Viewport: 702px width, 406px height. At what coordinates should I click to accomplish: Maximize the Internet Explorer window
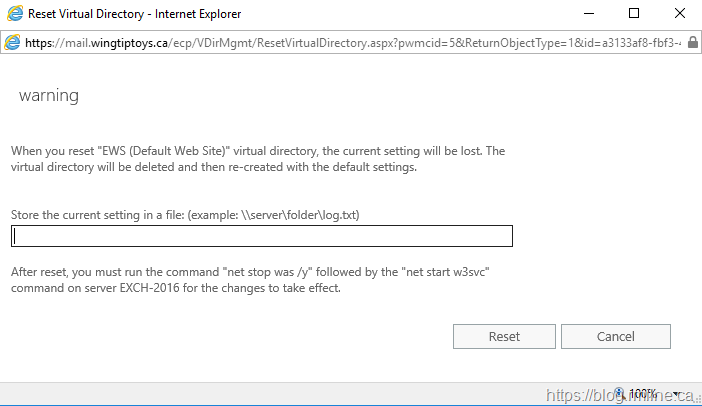(633, 14)
